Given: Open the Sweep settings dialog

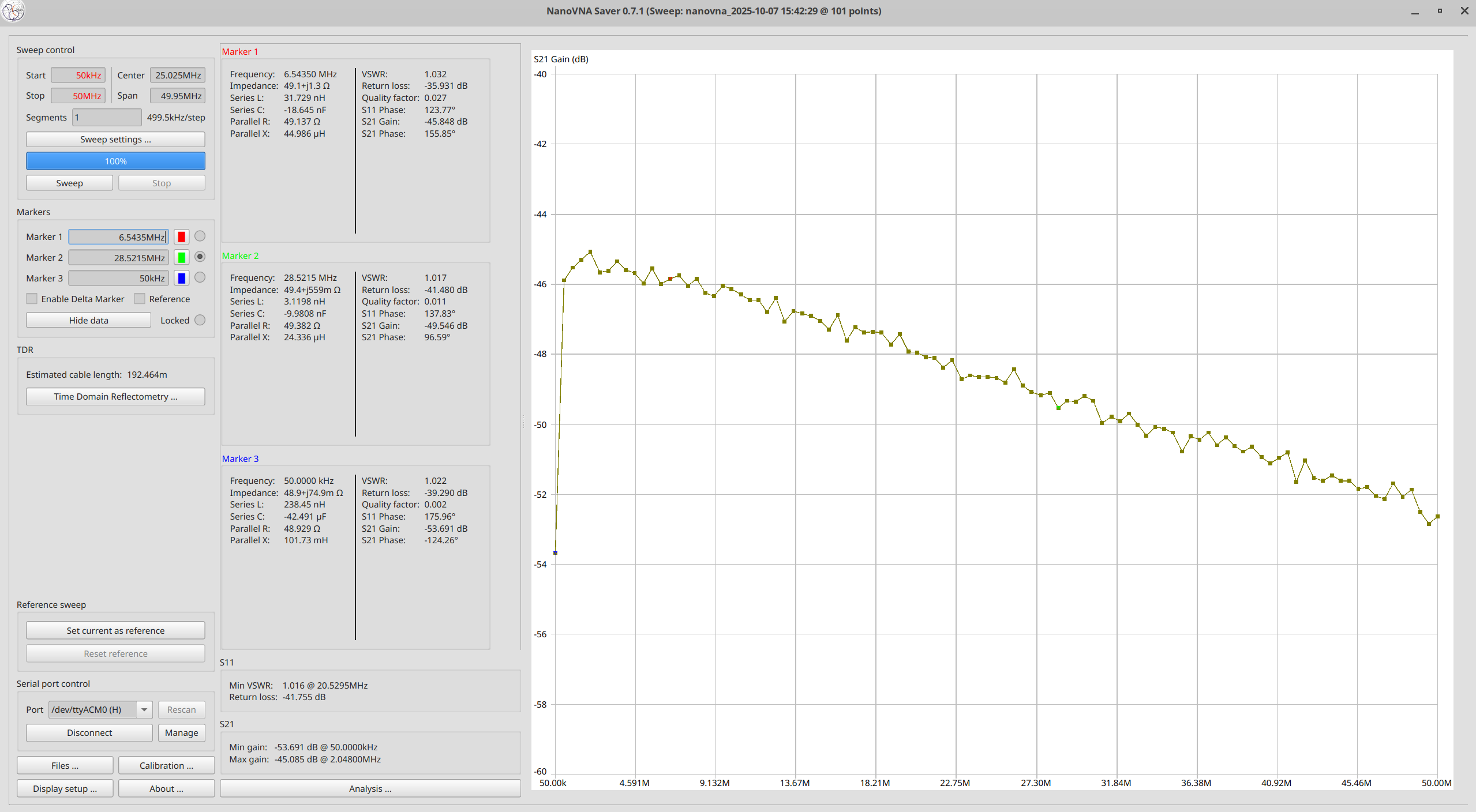Looking at the screenshot, I should [115, 139].
